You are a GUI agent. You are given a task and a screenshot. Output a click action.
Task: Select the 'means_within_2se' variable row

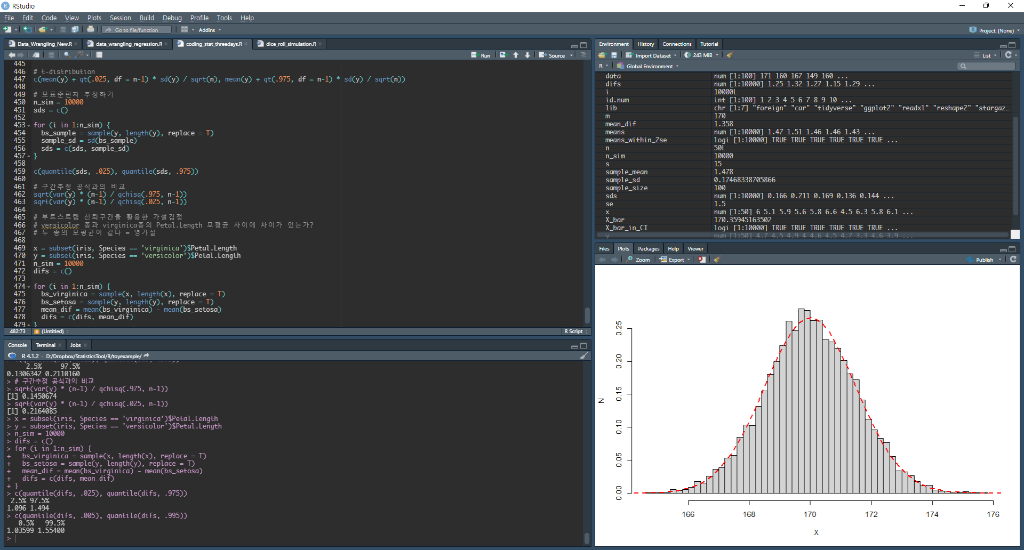tap(804, 140)
